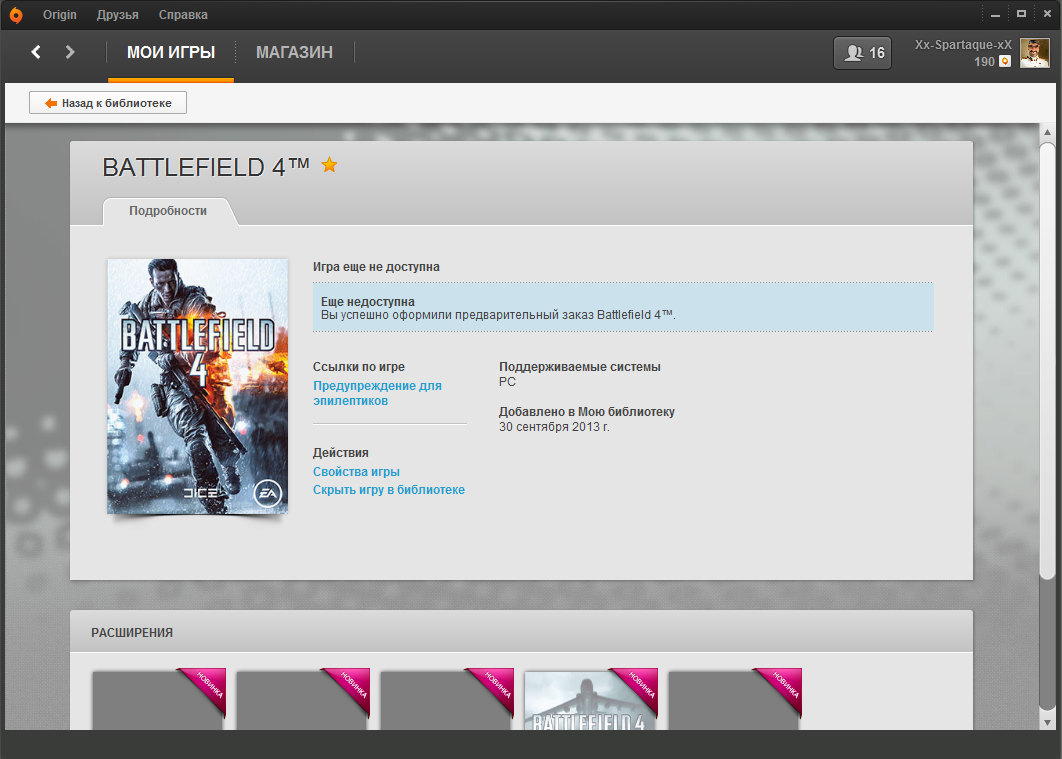Select the Подробности tab
The width and height of the screenshot is (1062, 759).
[168, 211]
